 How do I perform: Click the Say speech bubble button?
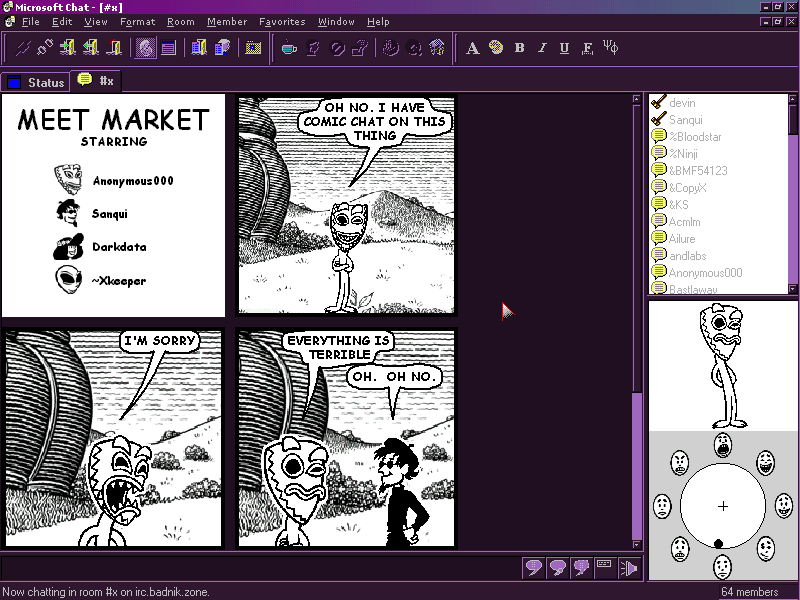534,568
